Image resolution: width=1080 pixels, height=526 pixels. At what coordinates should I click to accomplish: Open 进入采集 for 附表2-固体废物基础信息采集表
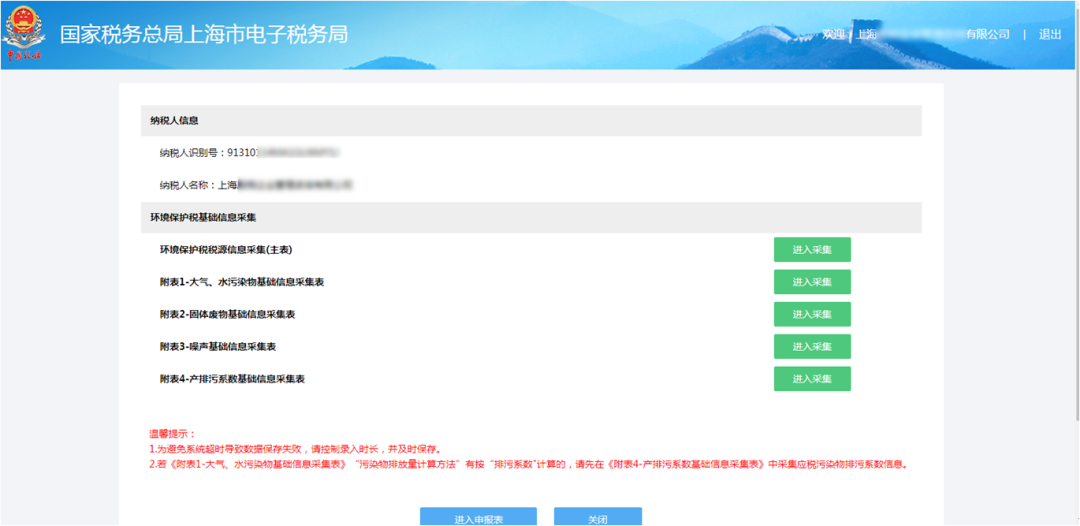pyautogui.click(x=812, y=314)
